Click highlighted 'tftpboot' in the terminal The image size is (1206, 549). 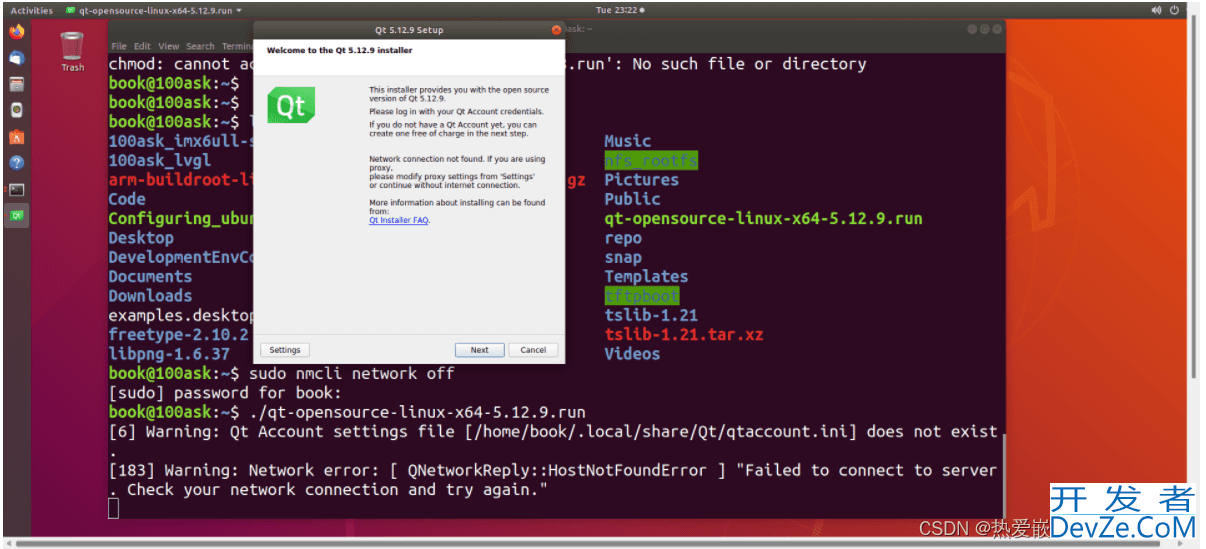point(642,296)
